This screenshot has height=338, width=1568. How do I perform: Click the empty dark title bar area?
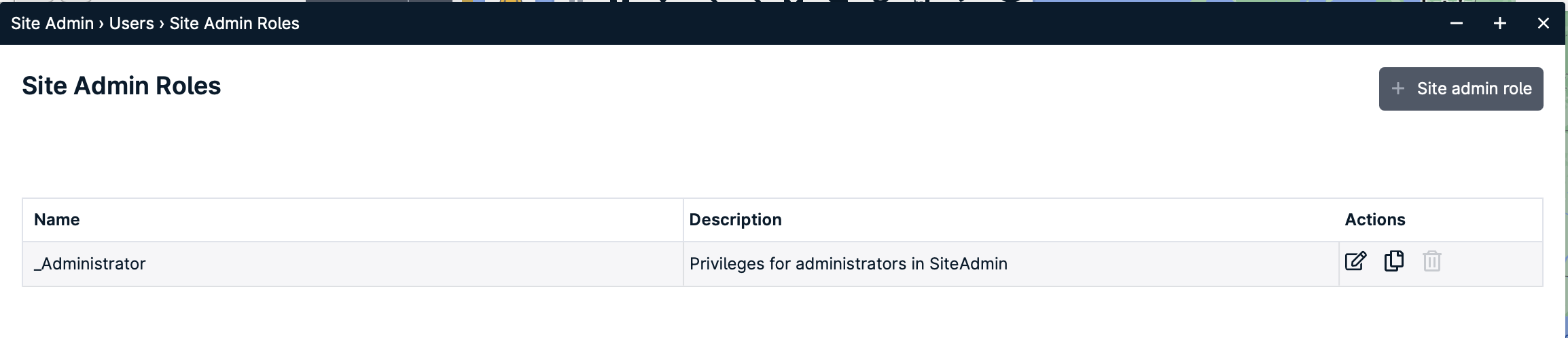tap(870, 23)
